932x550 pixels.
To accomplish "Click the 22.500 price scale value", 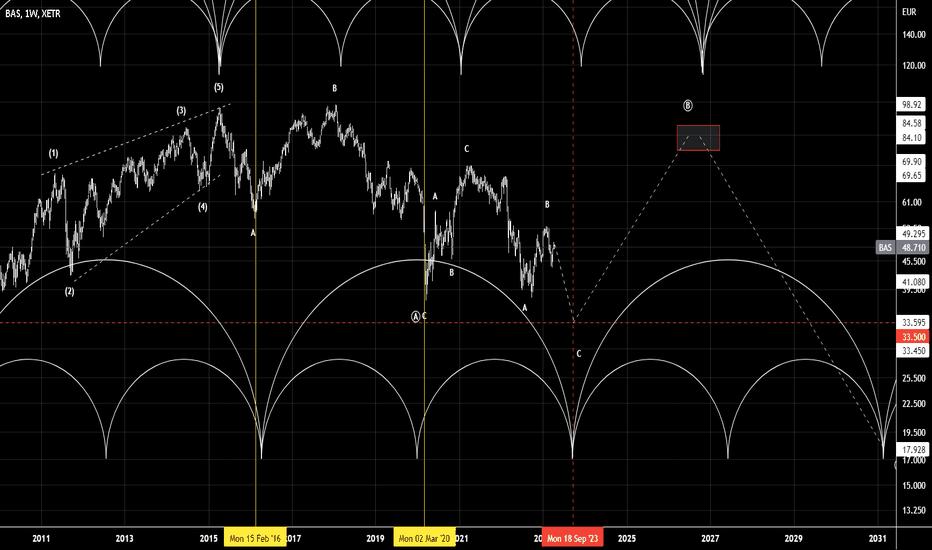I will point(914,404).
